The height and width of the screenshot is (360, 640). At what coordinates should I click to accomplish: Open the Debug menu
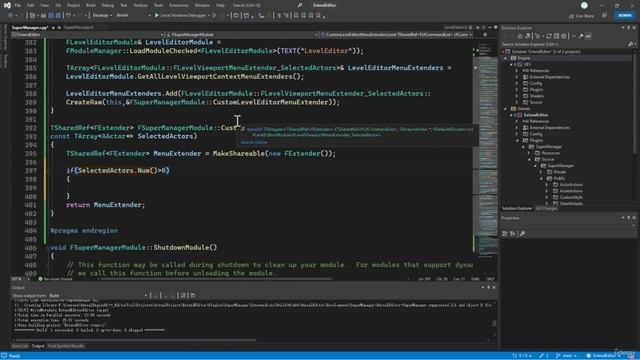click(108, 5)
